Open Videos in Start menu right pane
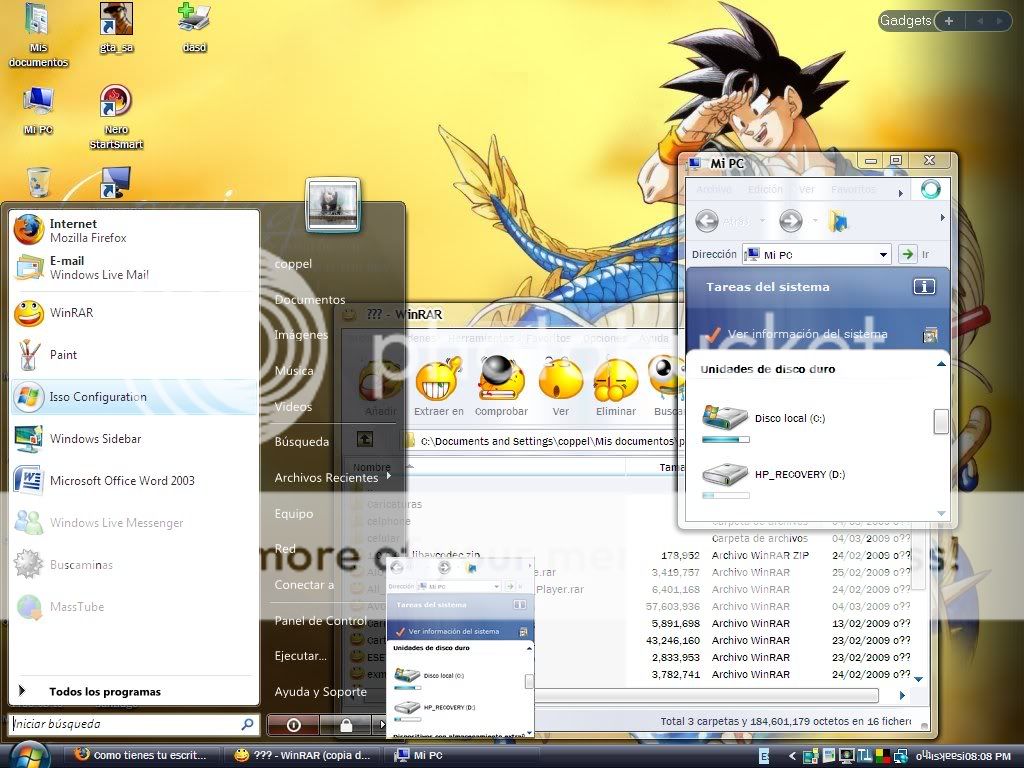The width and height of the screenshot is (1024, 768). 293,406
